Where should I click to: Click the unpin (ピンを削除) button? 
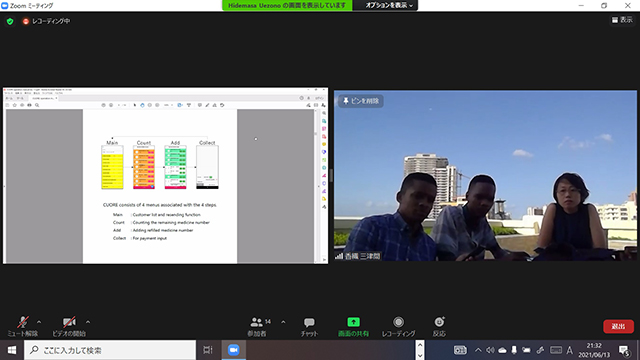pos(361,101)
